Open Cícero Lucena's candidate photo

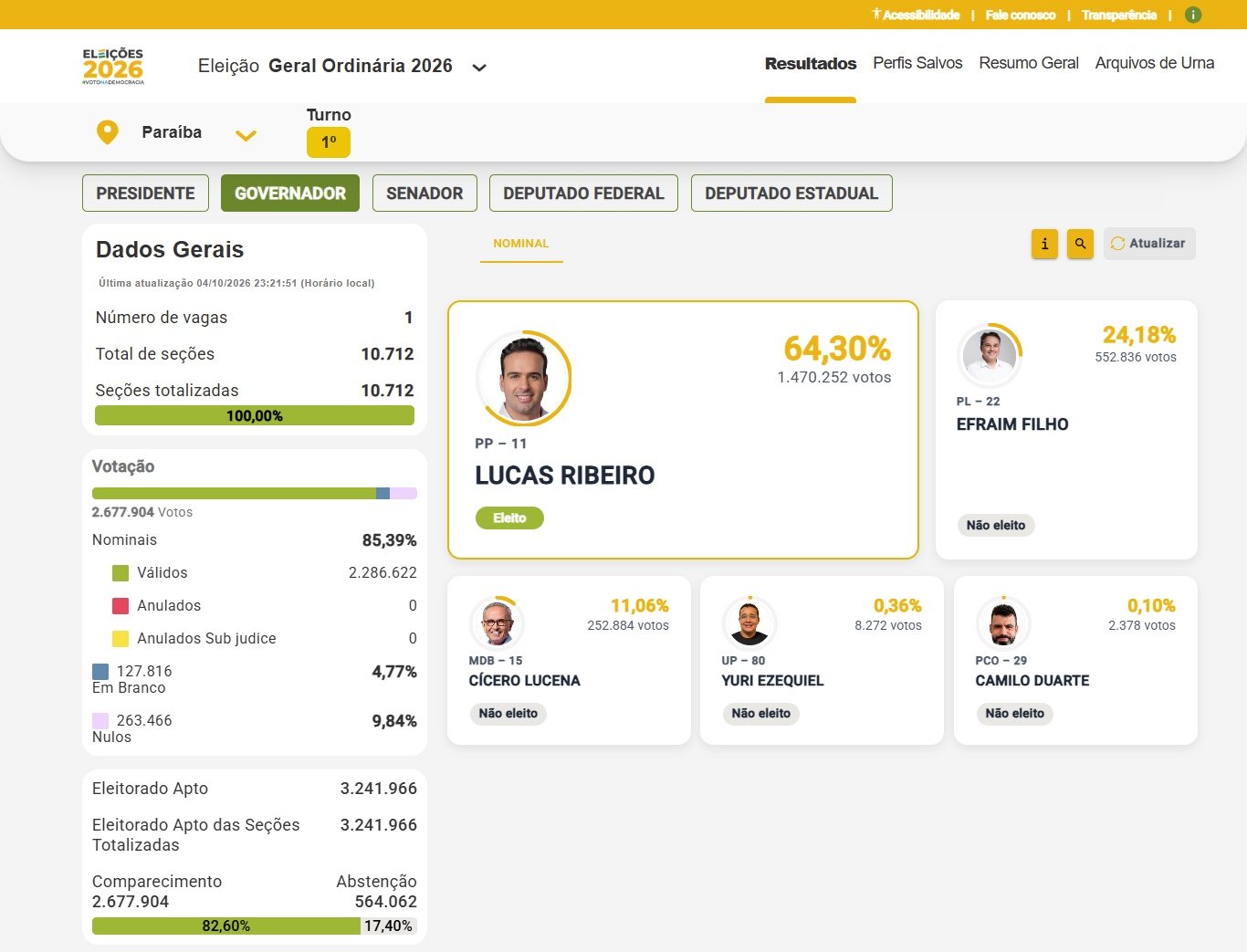click(x=497, y=623)
